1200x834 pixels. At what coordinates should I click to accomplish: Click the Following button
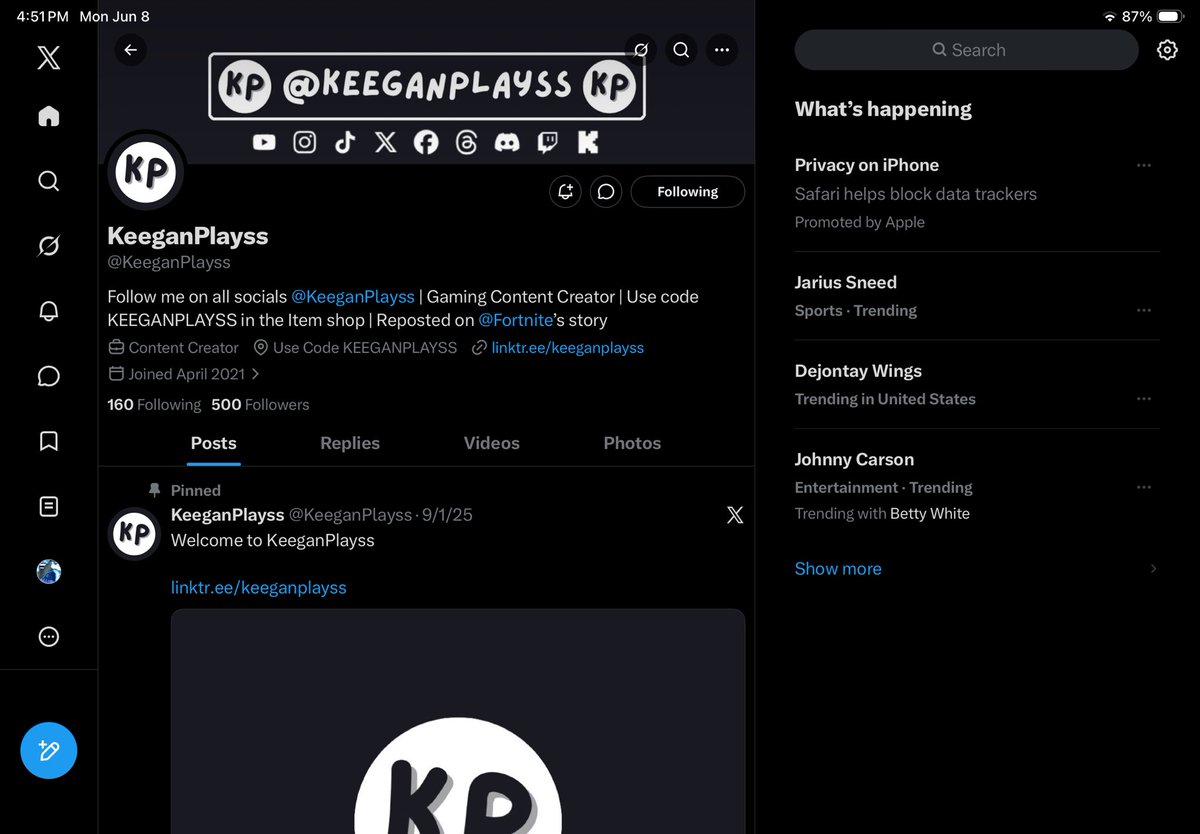point(688,192)
